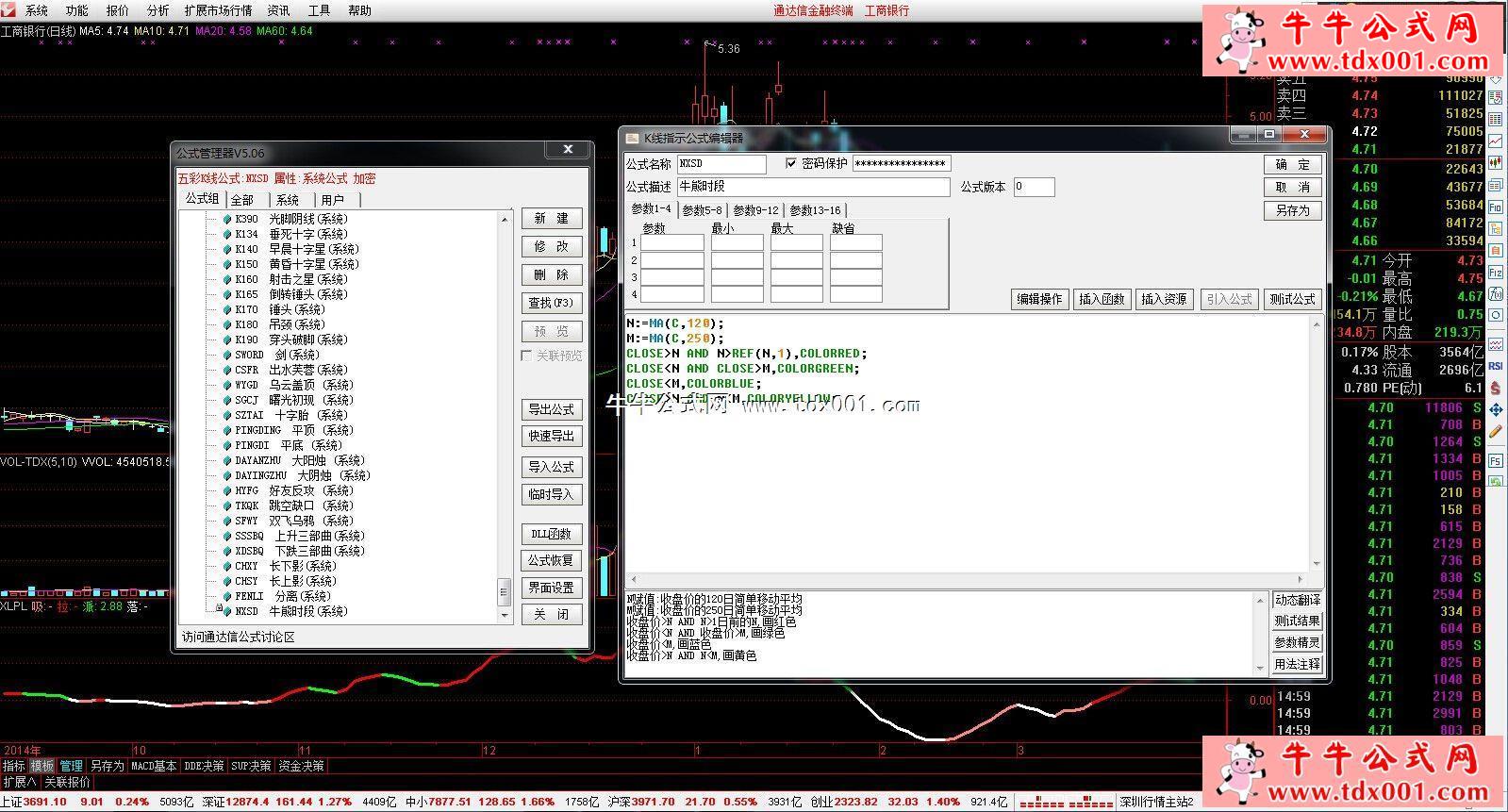Open the 访问通达信公式讨论区 link
Image resolution: width=1508 pixels, height=812 pixels.
(239, 637)
